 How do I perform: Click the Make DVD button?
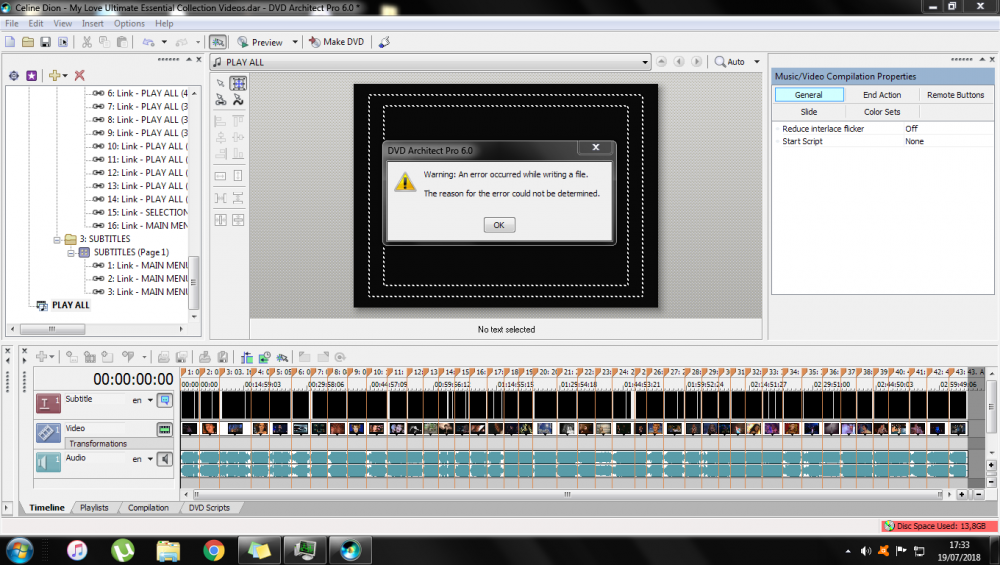[336, 42]
